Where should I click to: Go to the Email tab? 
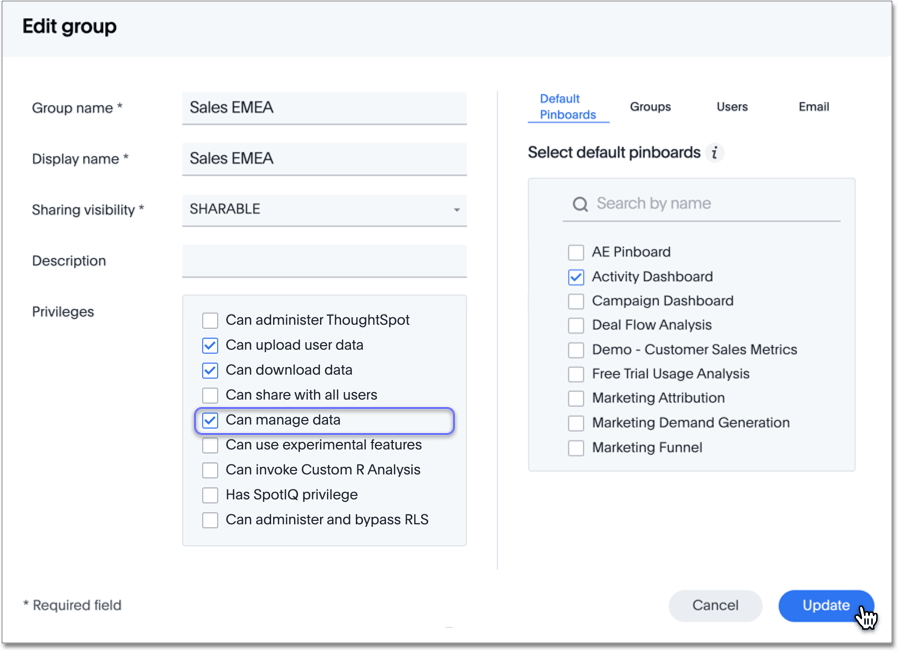(813, 107)
